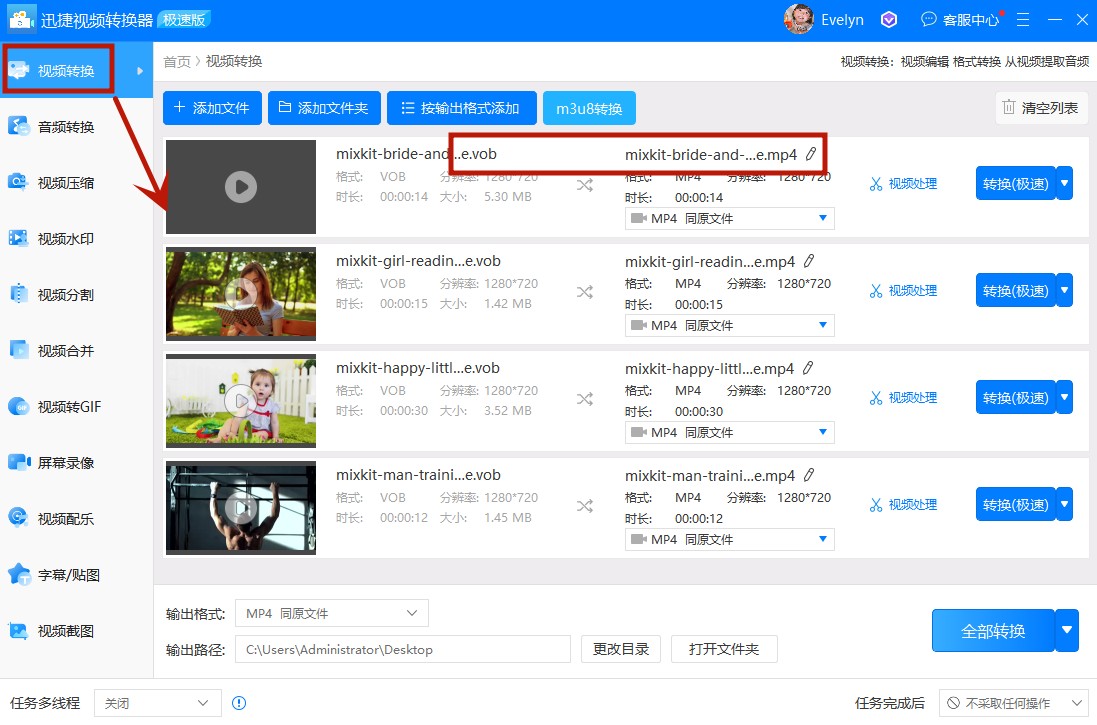
Task: Open 视频处理 for mixkit-man-training file
Action: point(903,504)
